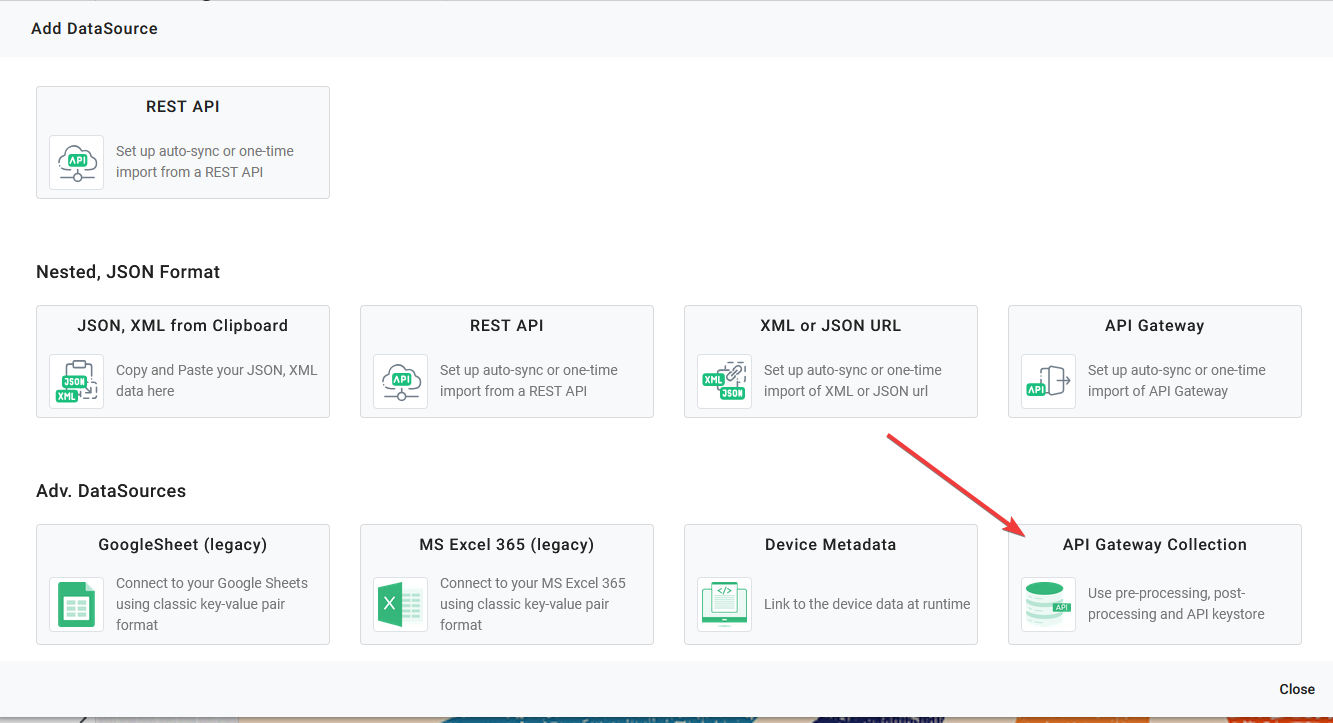Click the XML or JSON URL link icon
Image resolution: width=1333 pixels, height=723 pixels.
coord(725,382)
